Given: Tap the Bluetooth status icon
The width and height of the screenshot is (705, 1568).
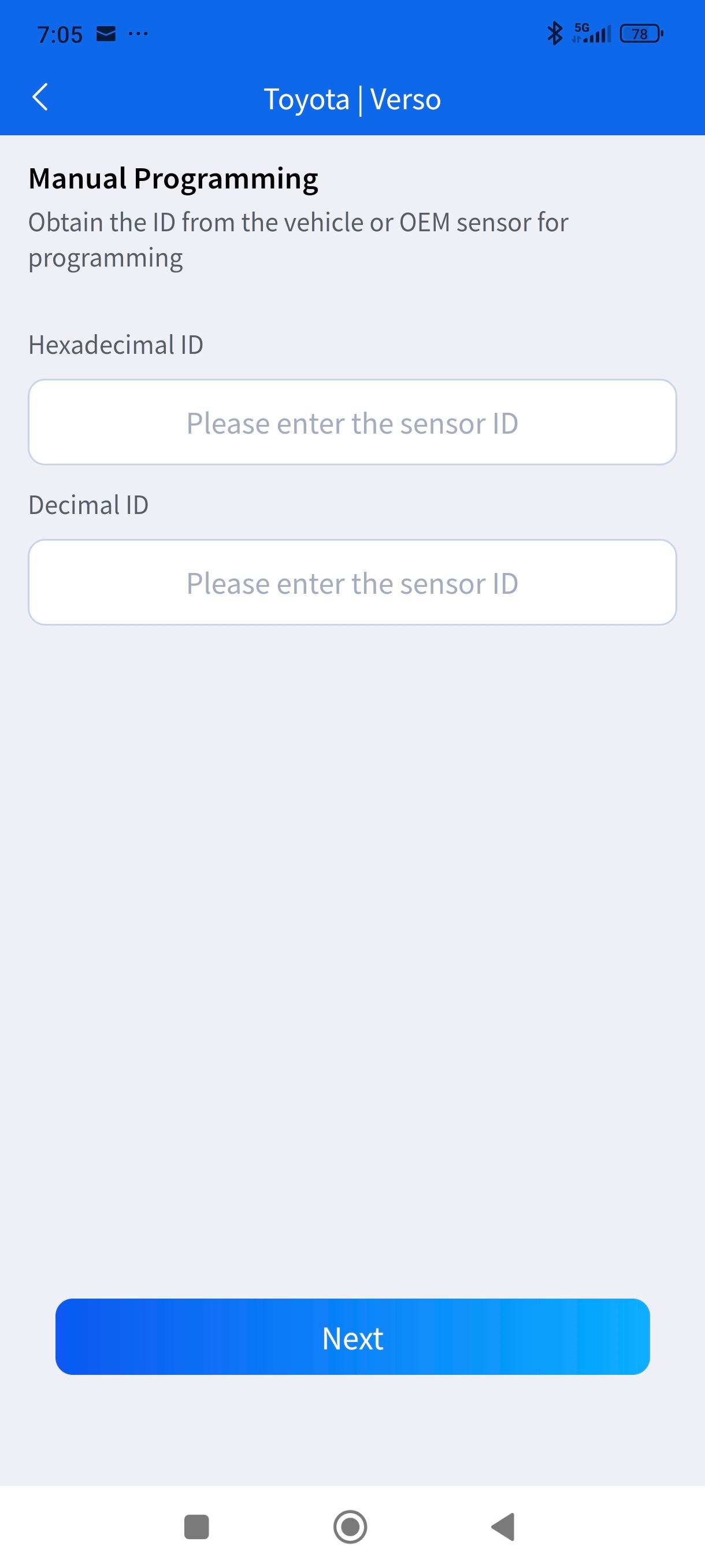Looking at the screenshot, I should [x=554, y=34].
